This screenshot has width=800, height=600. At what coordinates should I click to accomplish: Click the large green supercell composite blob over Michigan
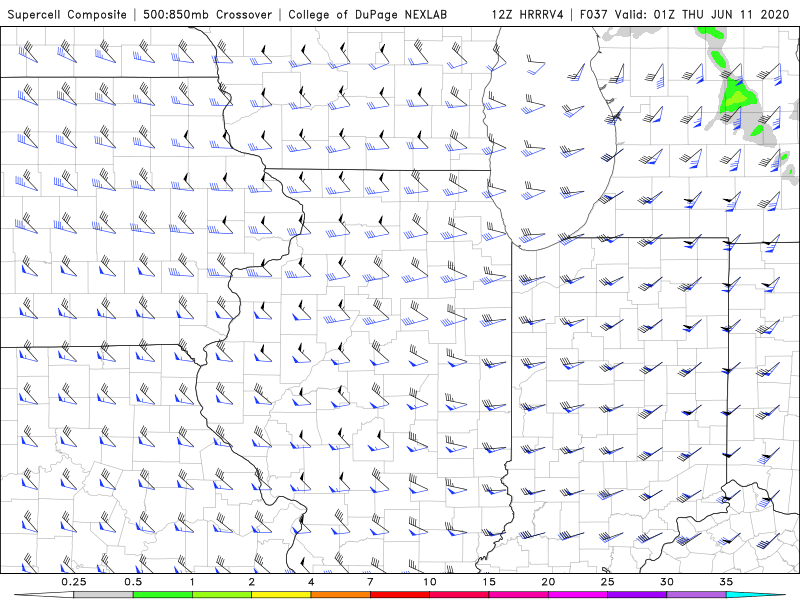[736, 96]
